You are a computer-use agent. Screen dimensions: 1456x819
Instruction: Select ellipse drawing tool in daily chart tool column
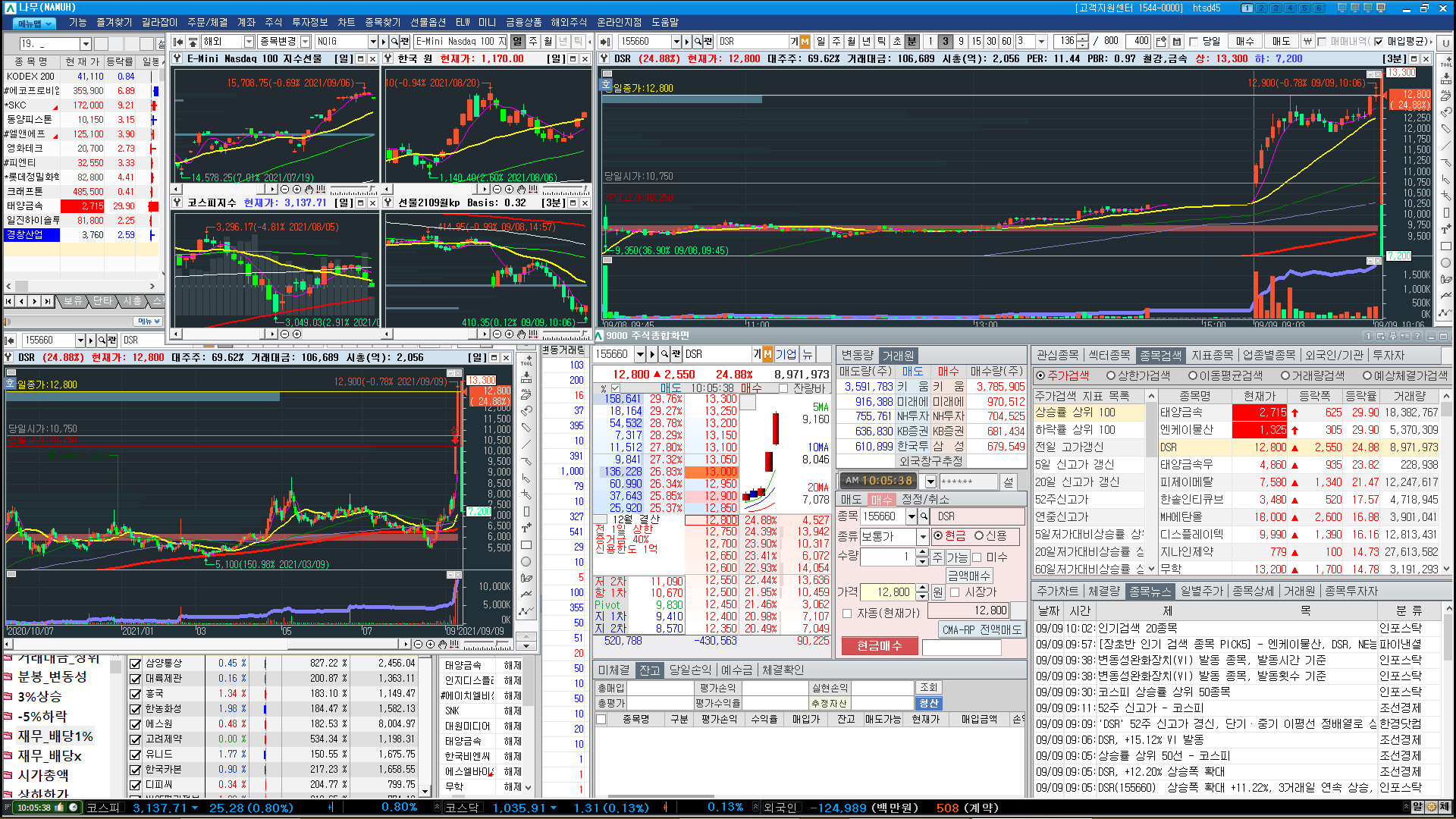tap(526, 562)
